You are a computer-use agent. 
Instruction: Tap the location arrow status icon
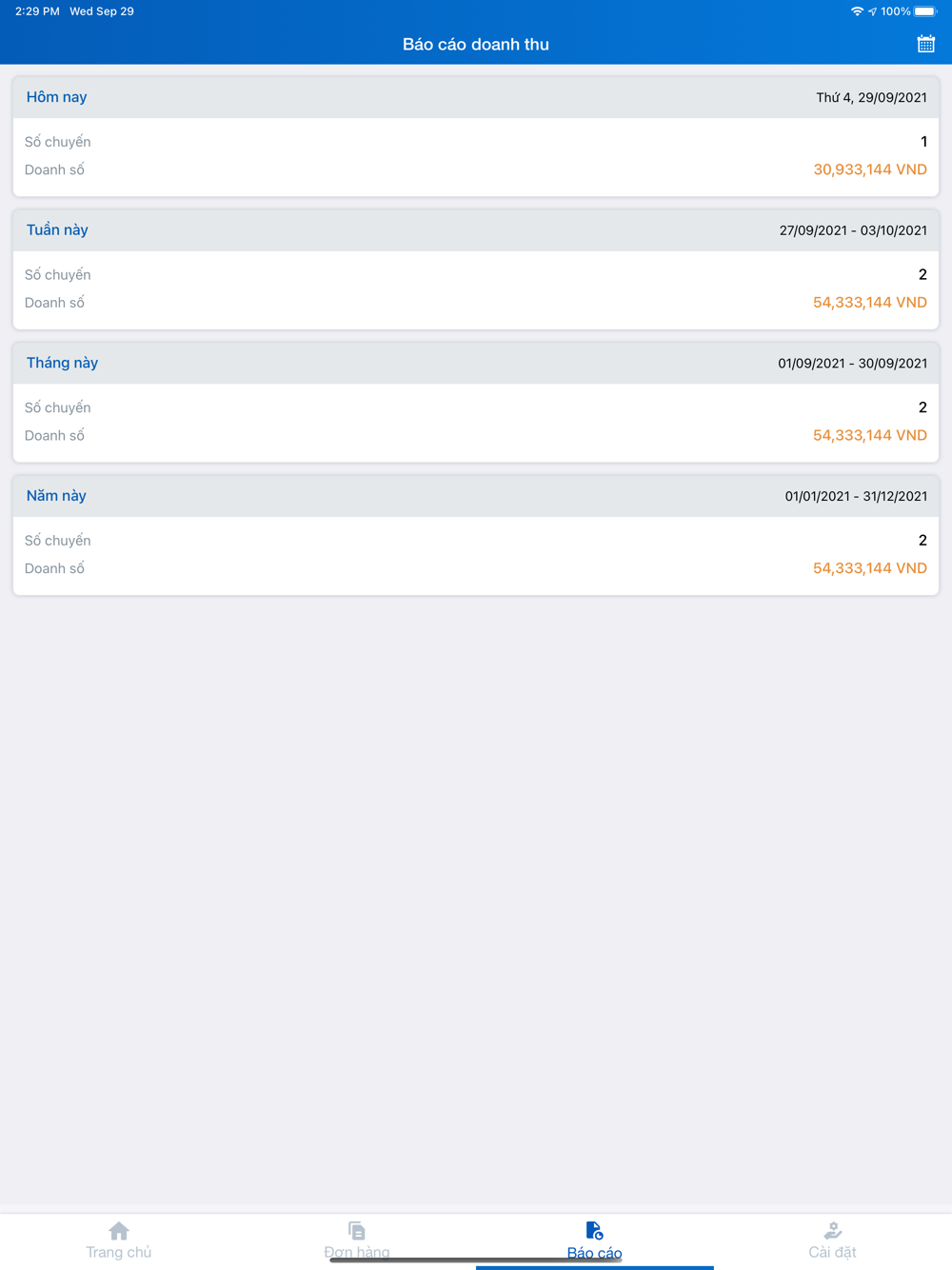coord(872,11)
